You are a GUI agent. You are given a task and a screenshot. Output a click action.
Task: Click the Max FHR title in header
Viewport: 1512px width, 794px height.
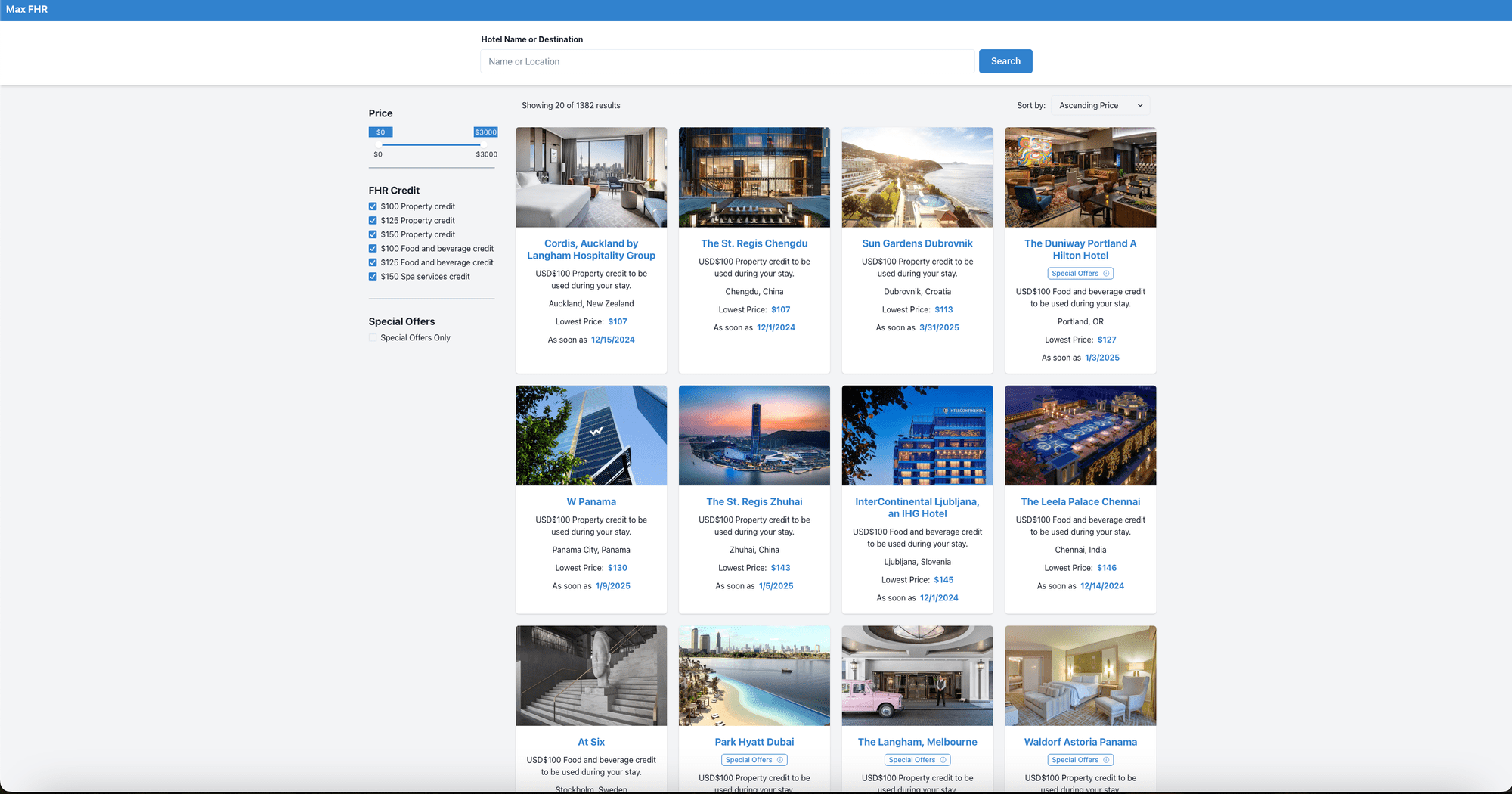26,10
